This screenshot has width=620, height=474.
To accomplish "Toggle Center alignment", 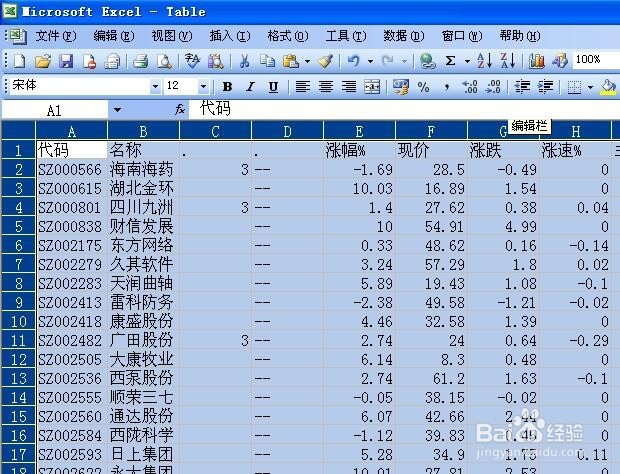I will 326,87.
